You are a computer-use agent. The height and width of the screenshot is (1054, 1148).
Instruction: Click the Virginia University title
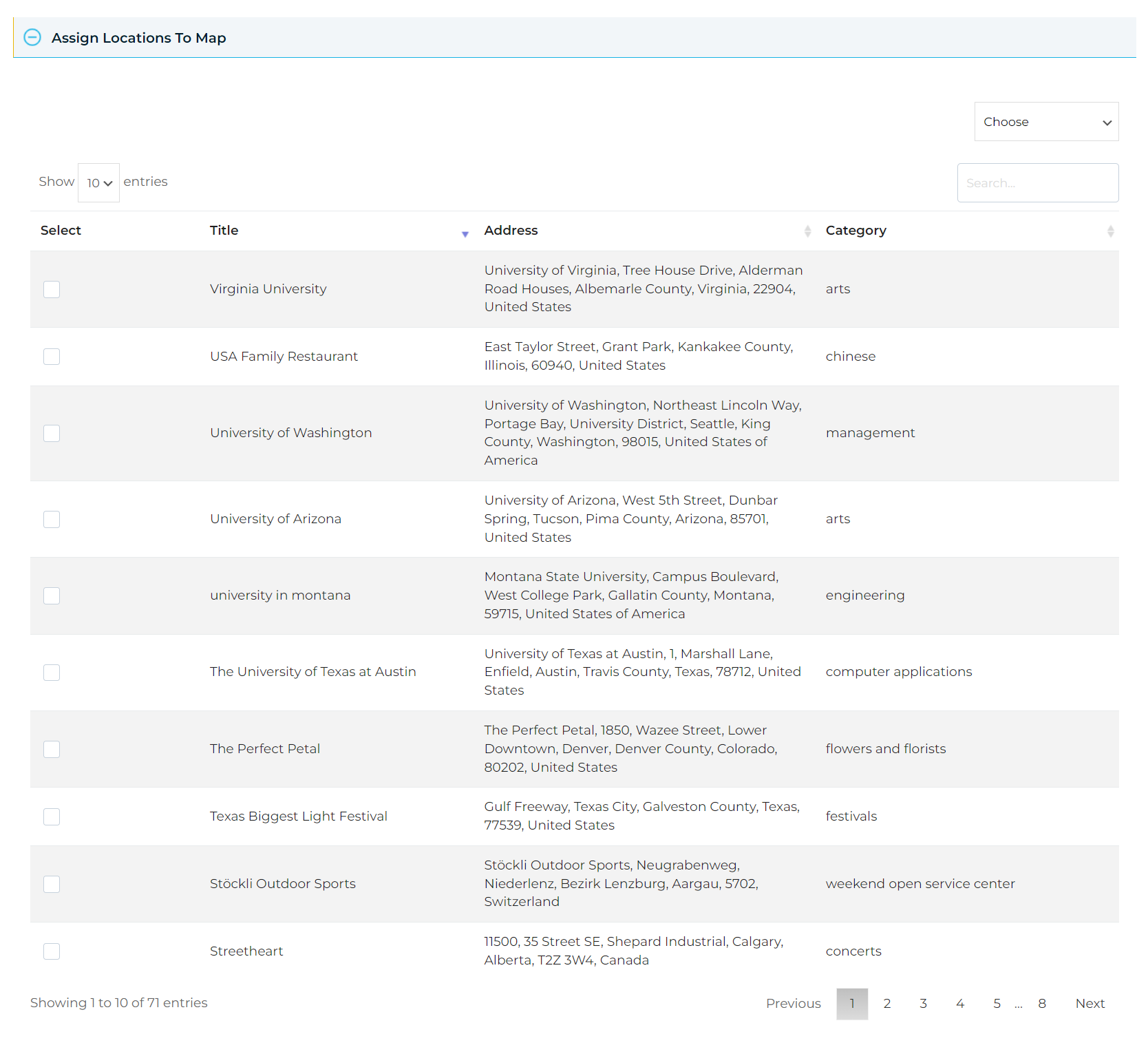(x=268, y=289)
